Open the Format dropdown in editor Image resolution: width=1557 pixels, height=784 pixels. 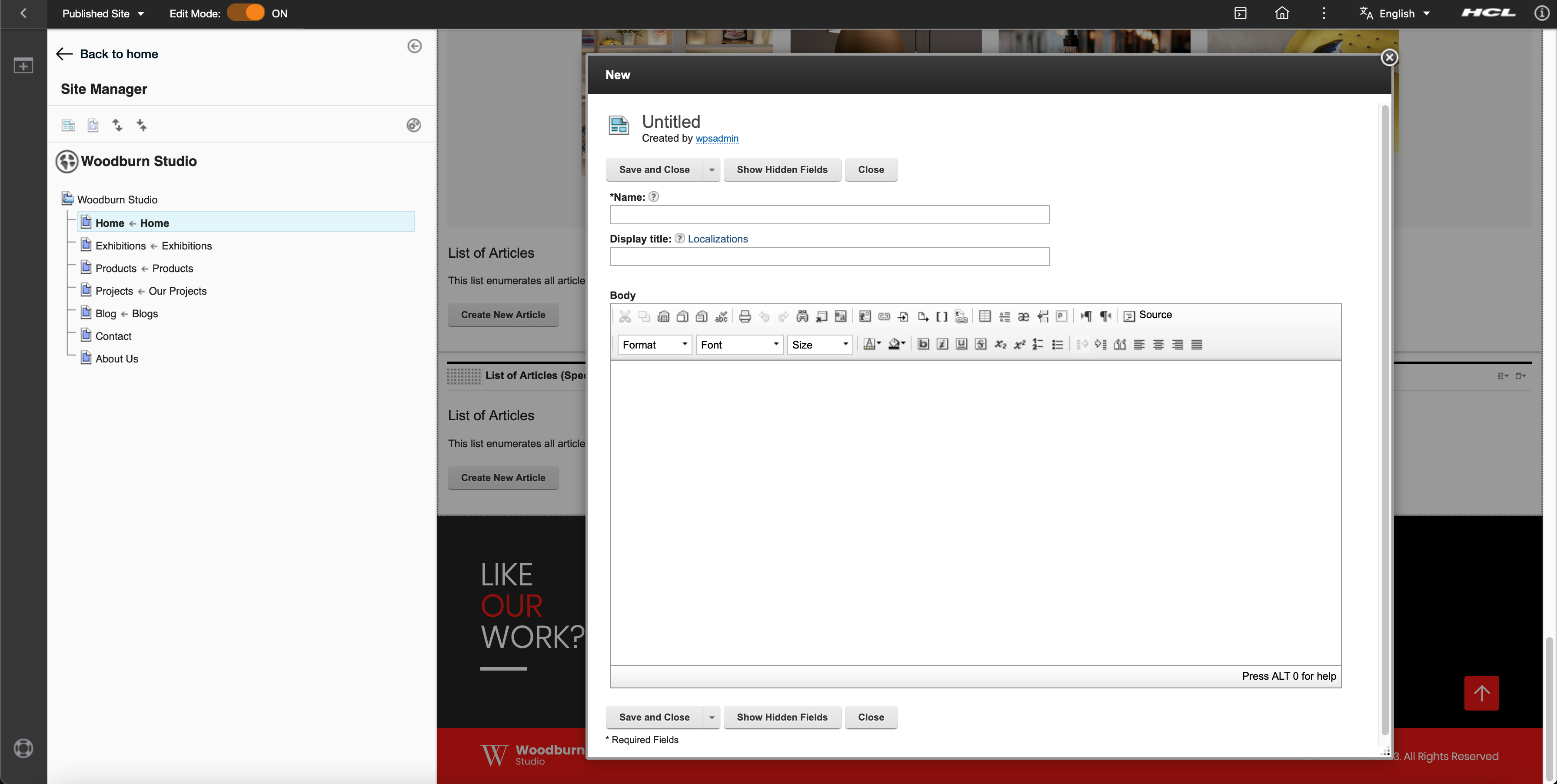(652, 344)
